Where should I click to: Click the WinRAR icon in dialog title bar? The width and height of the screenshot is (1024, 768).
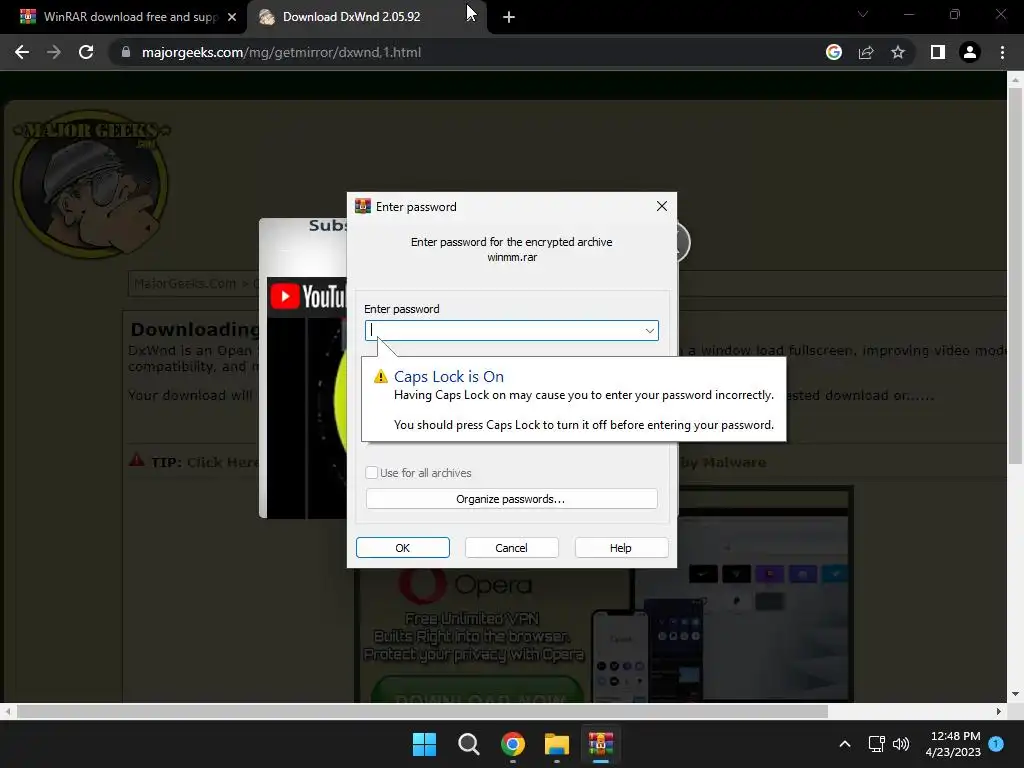[362, 206]
